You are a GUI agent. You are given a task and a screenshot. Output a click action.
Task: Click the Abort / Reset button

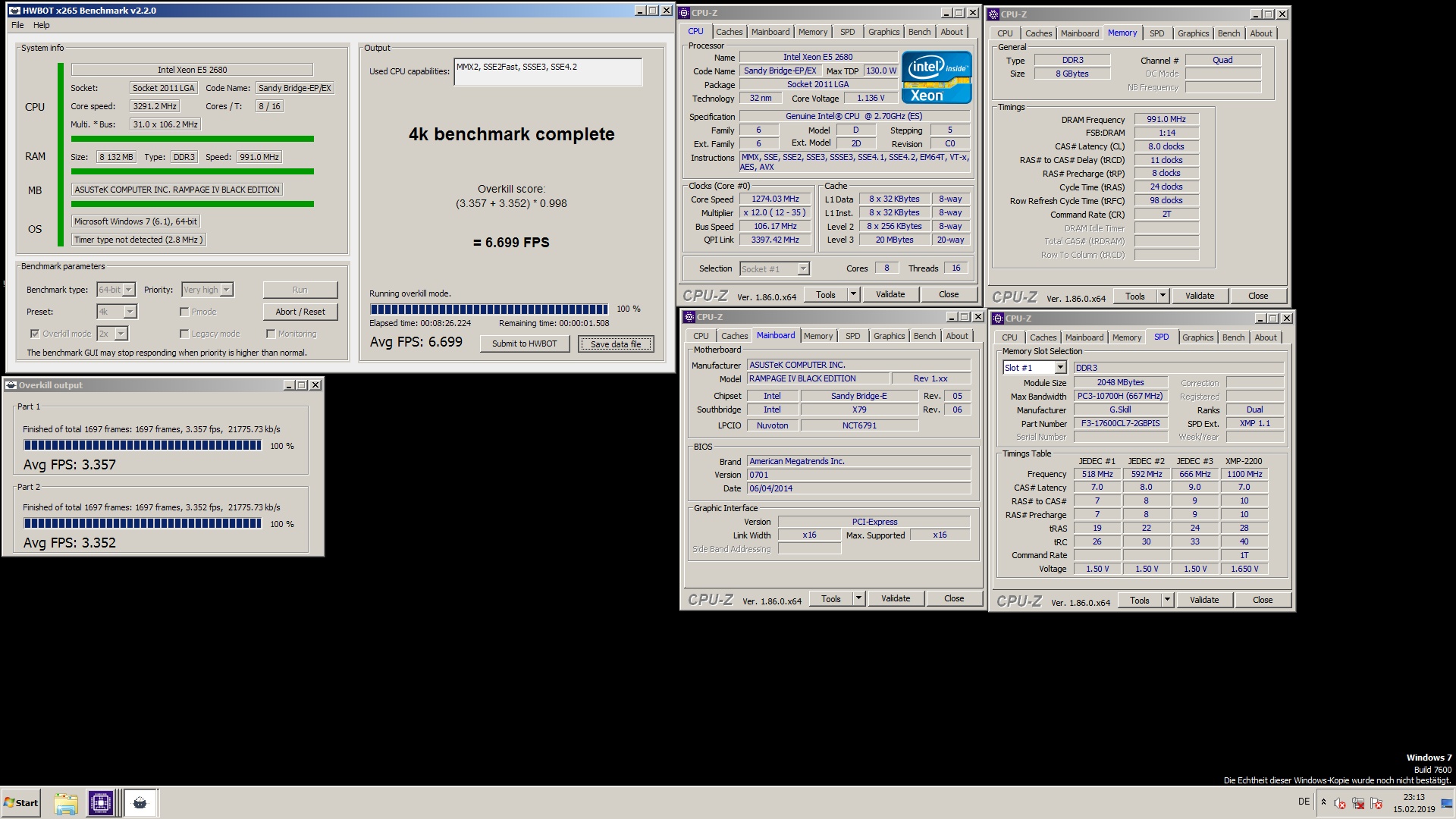300,312
